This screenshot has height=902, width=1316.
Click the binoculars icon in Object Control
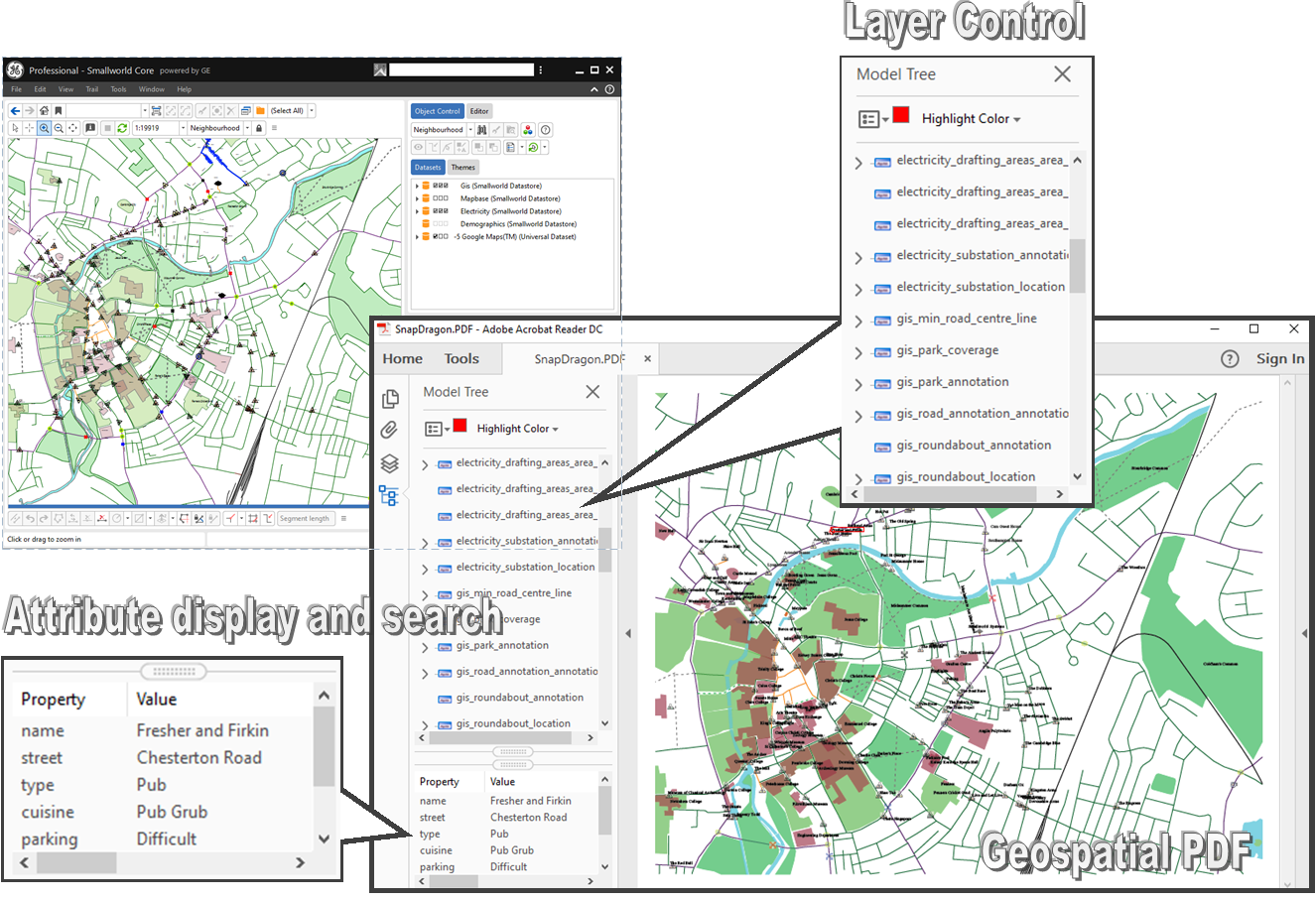(x=481, y=130)
